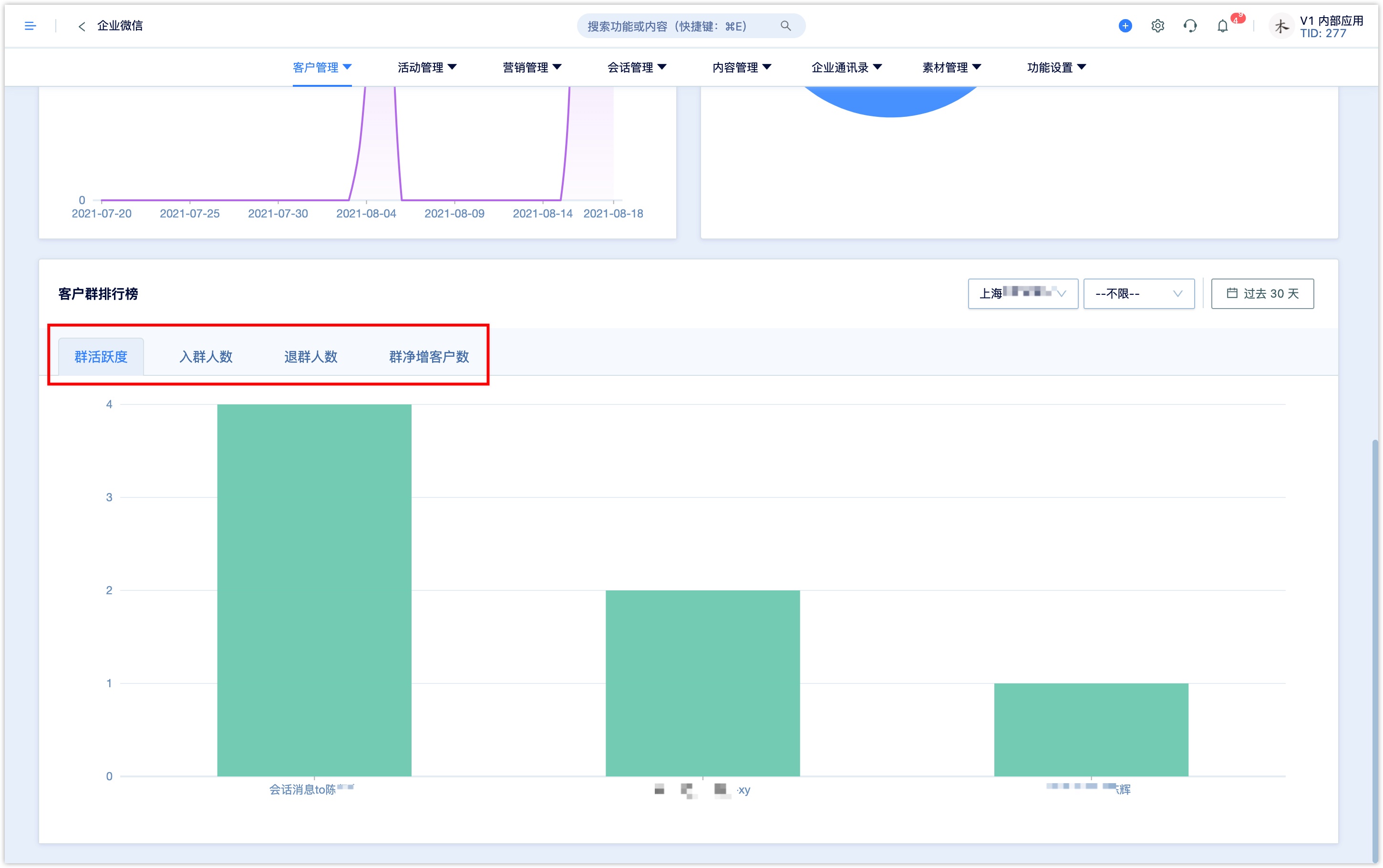Go back using the arrow before 企业微信

tap(82, 26)
